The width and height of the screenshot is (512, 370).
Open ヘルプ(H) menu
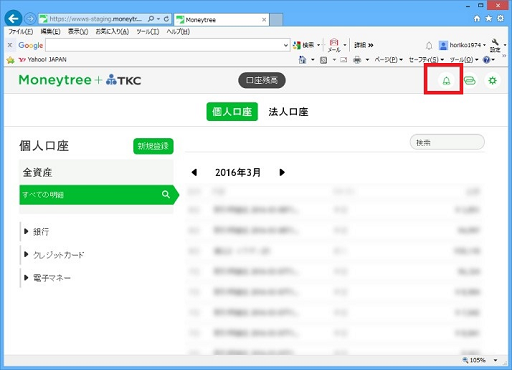pyautogui.click(x=178, y=32)
